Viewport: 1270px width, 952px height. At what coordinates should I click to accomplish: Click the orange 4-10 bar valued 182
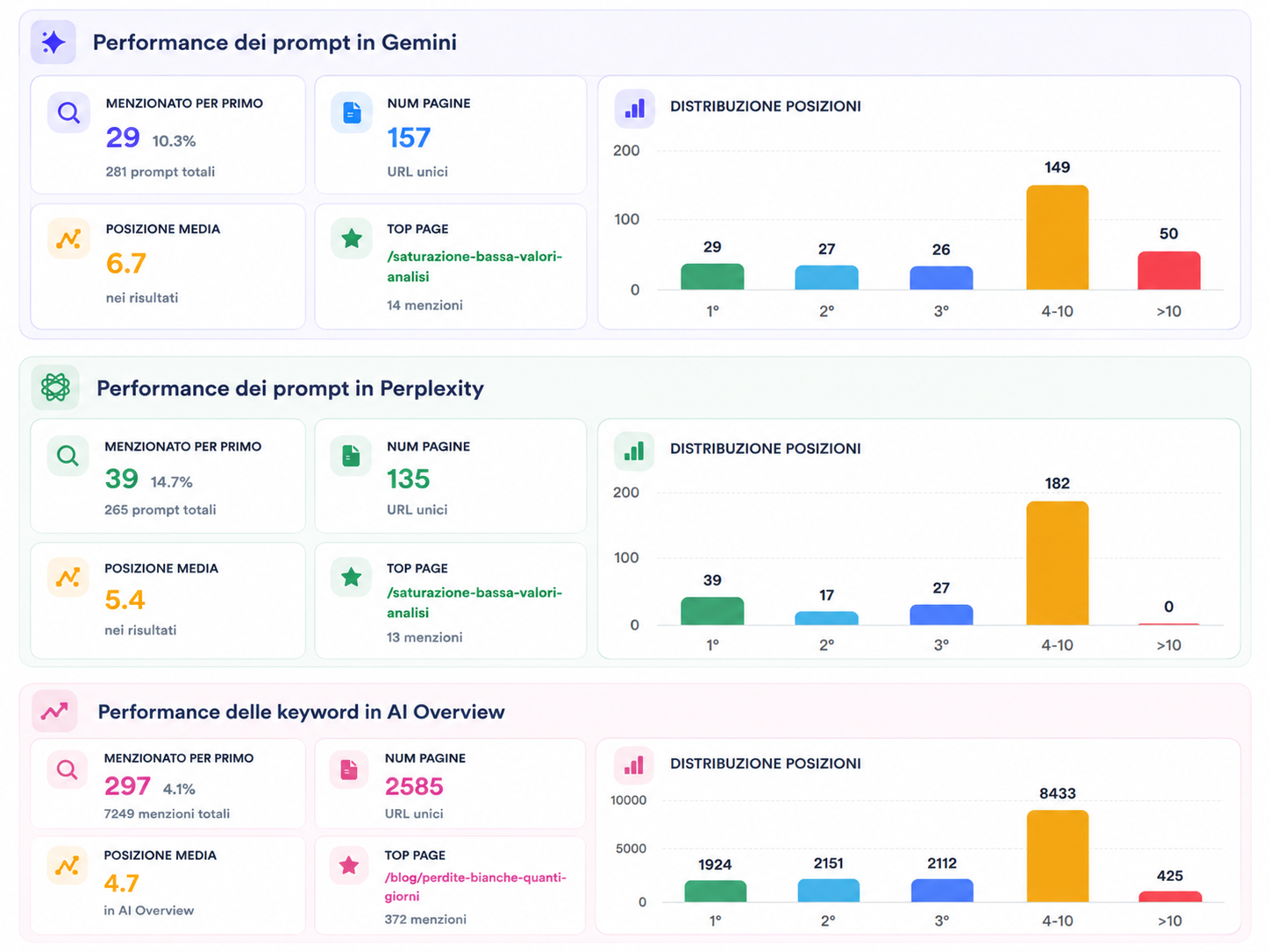(1057, 563)
